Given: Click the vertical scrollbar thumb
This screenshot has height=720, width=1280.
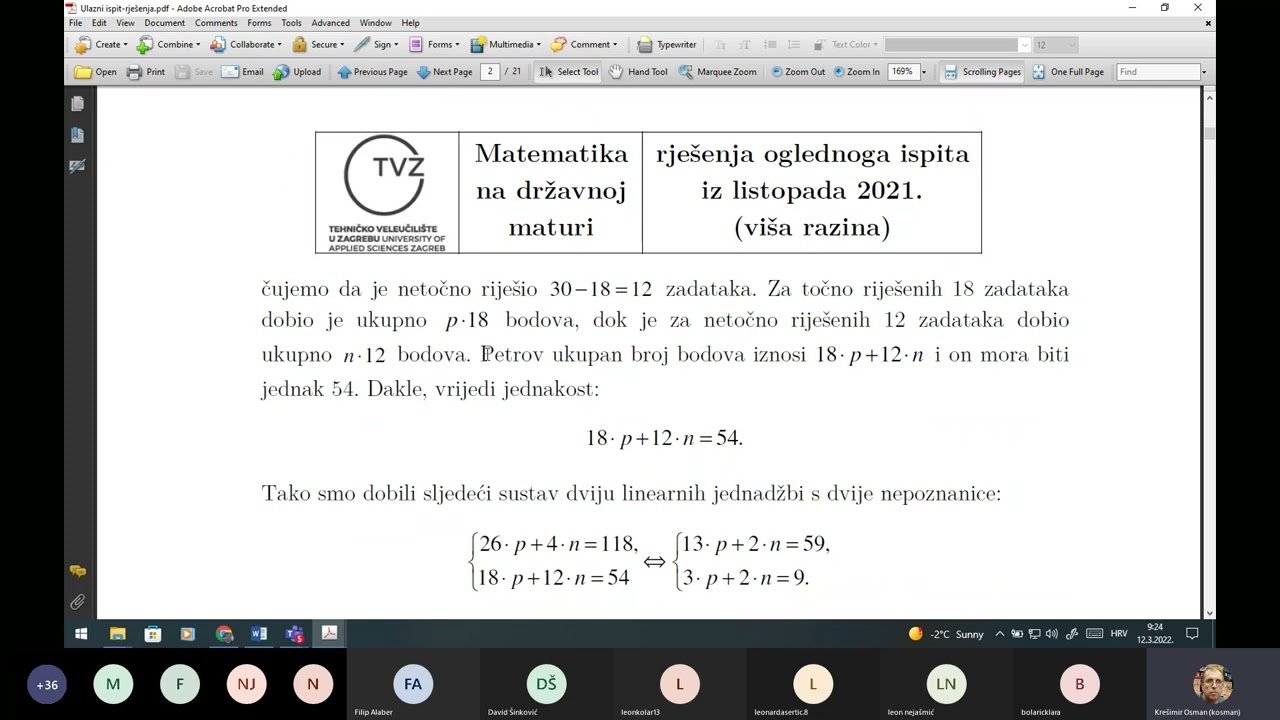Looking at the screenshot, I should tap(1209, 133).
